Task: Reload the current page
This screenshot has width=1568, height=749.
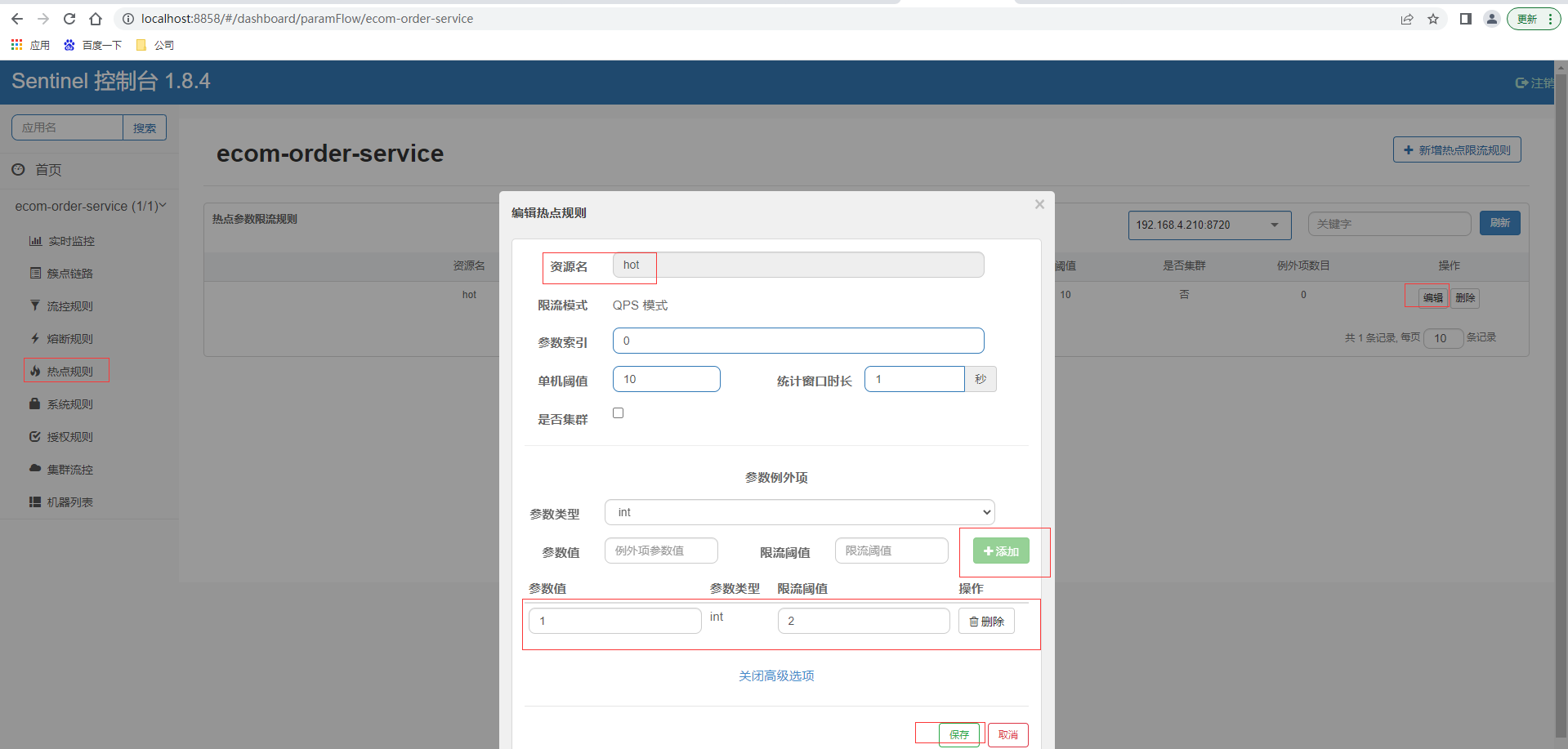Action: [x=69, y=19]
